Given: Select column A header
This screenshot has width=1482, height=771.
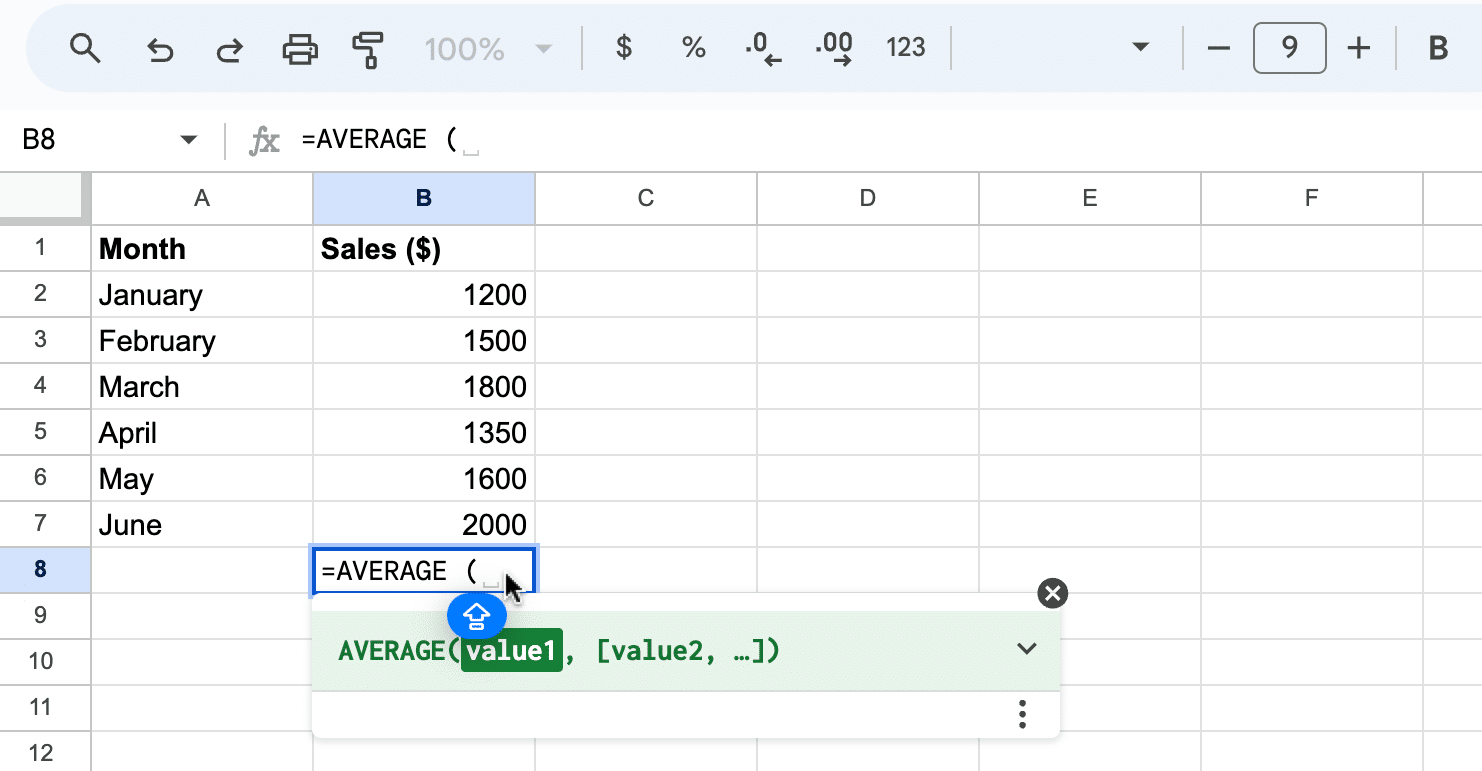Looking at the screenshot, I should [202, 198].
